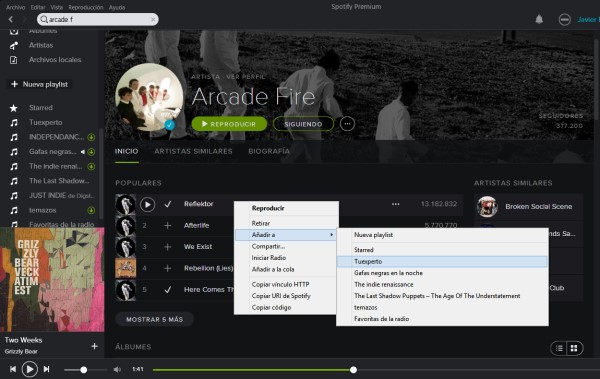The image size is (600, 379).
Task: Click the verified badge on artist photo
Action: point(170,125)
